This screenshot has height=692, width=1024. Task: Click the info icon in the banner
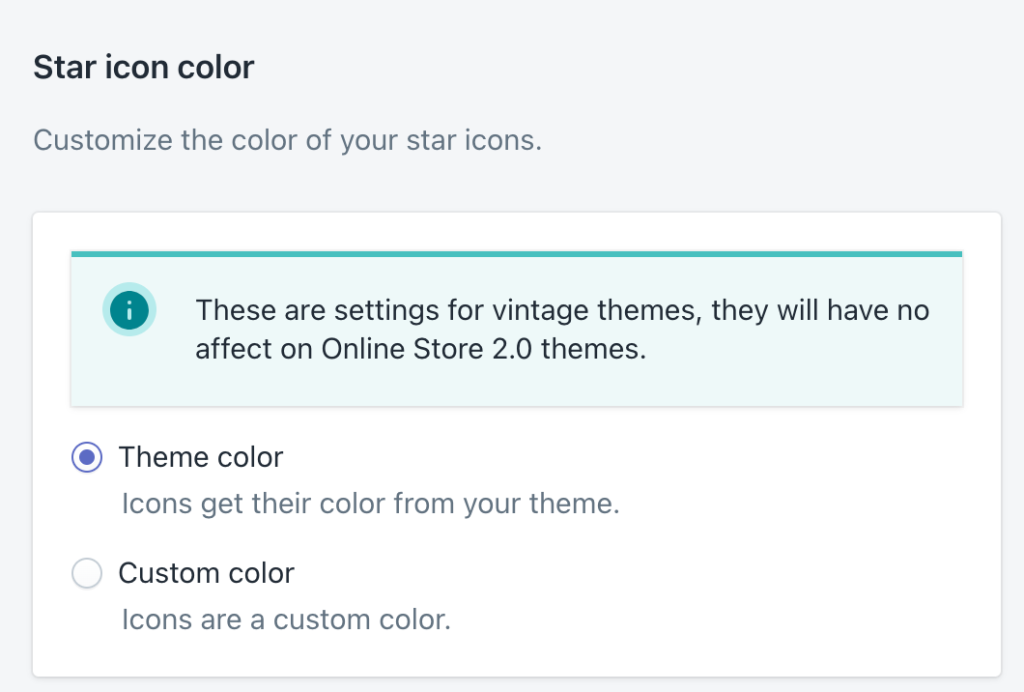[x=129, y=311]
